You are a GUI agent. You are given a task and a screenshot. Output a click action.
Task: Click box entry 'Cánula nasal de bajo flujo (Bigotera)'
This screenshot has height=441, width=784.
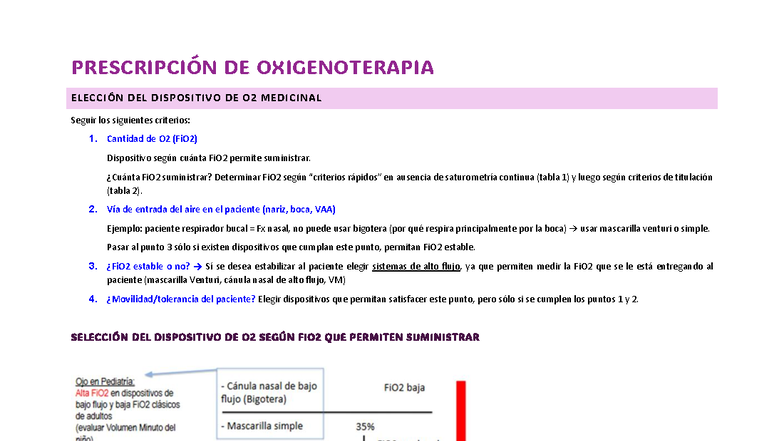[269, 392]
